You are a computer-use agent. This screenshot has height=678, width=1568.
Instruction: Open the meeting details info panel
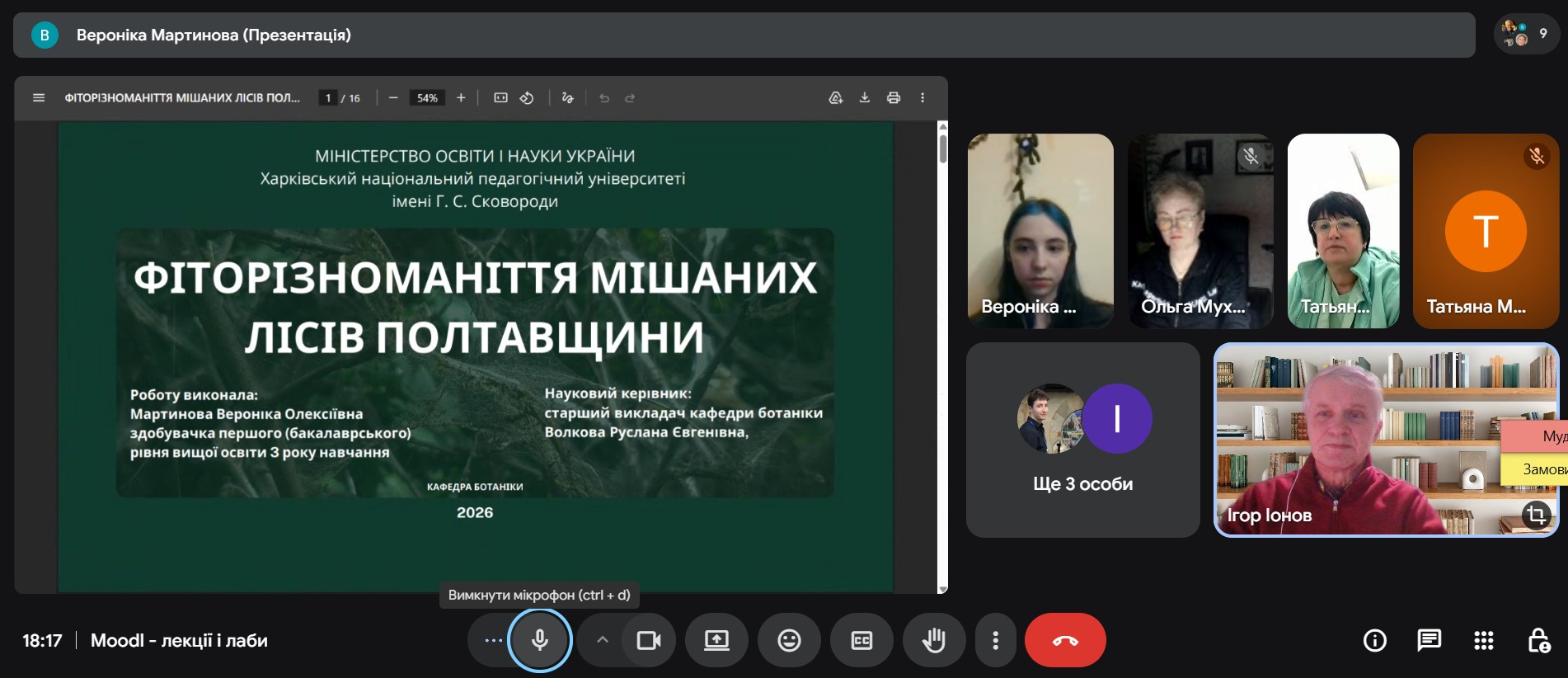[1374, 640]
